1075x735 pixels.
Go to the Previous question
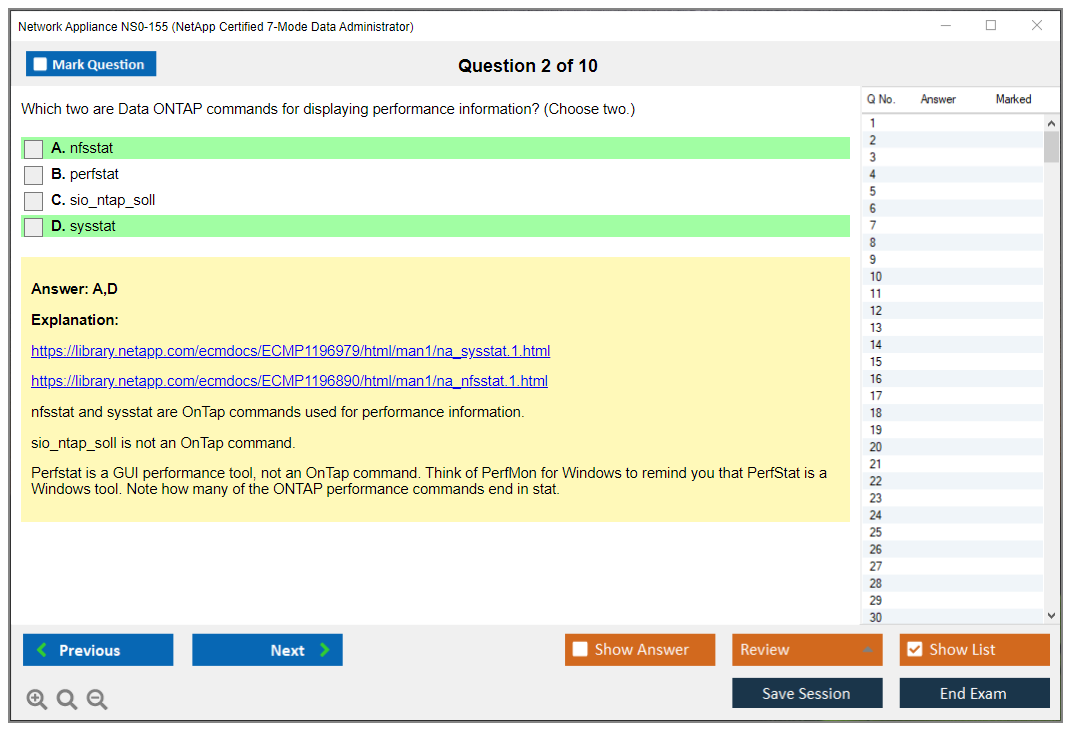coord(98,650)
